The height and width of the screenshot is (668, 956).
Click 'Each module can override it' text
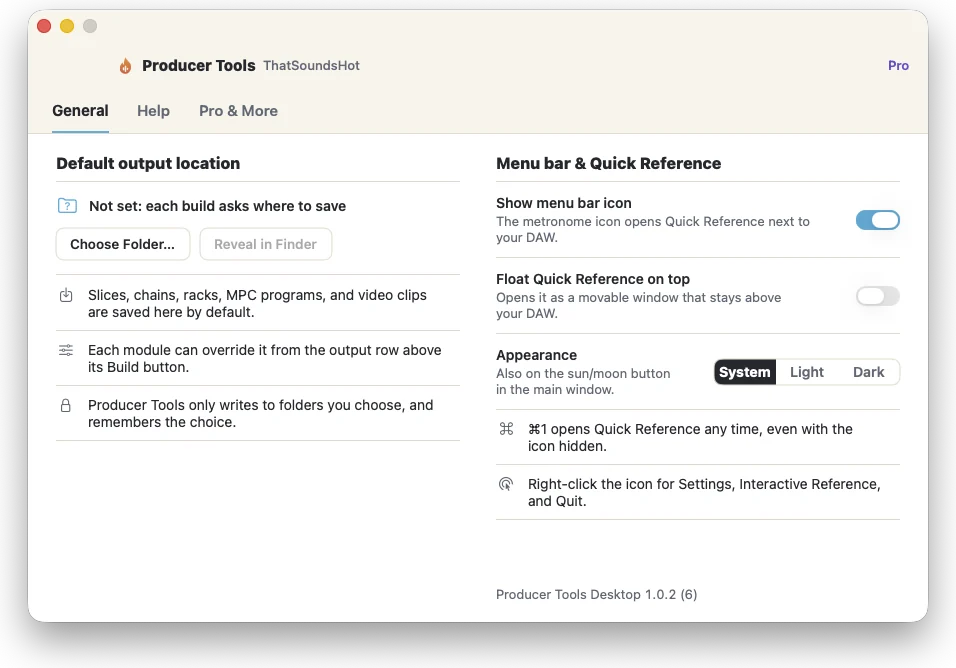[x=265, y=359]
